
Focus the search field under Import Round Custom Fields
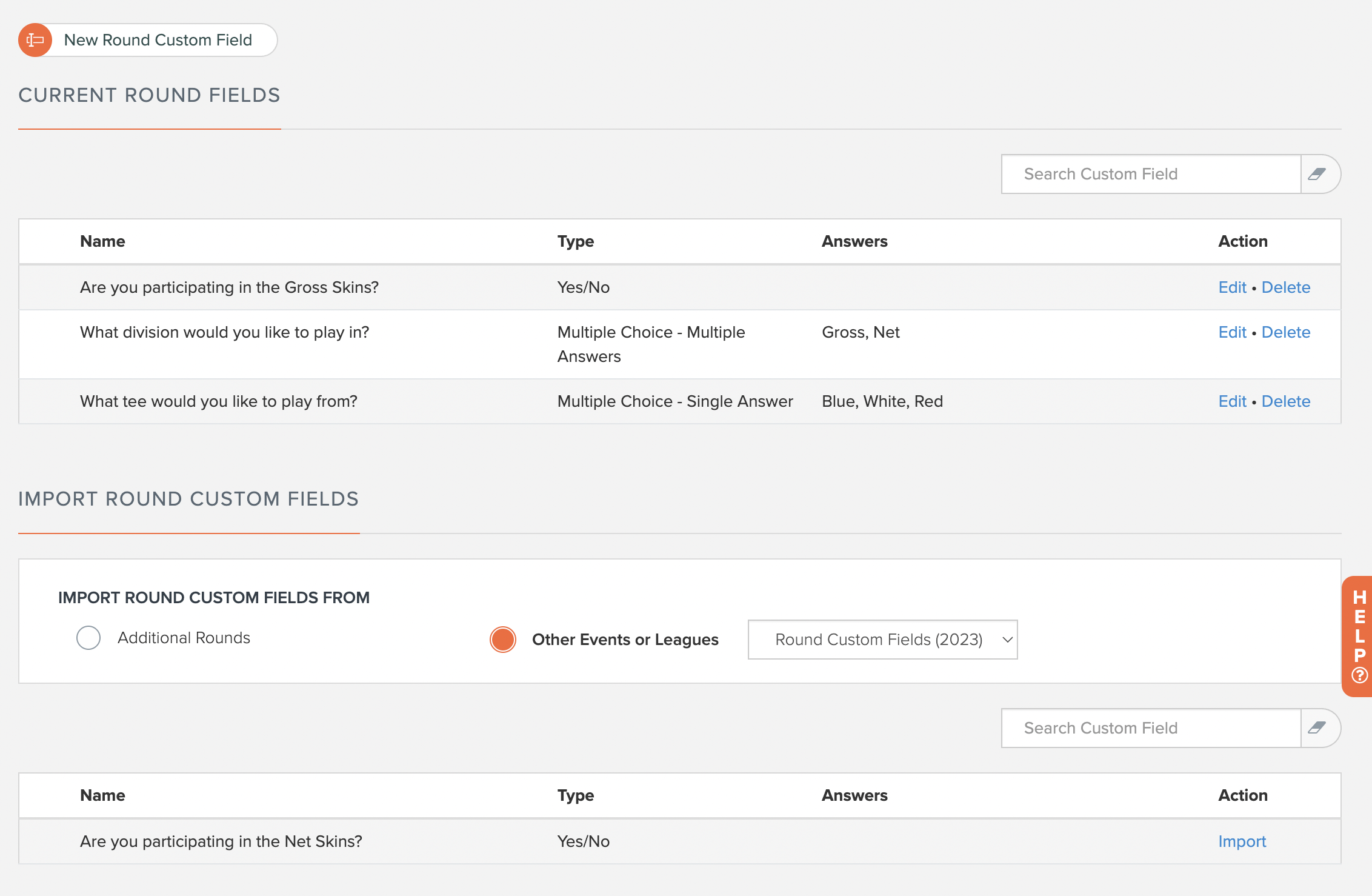tap(1151, 728)
